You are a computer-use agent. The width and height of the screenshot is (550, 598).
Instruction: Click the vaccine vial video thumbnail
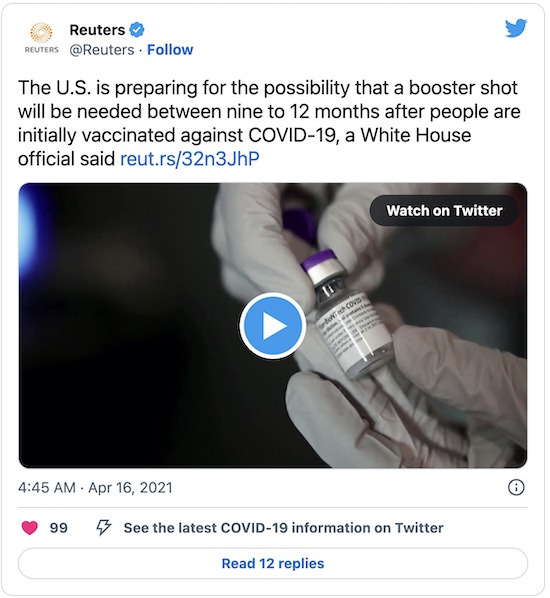pos(273,325)
